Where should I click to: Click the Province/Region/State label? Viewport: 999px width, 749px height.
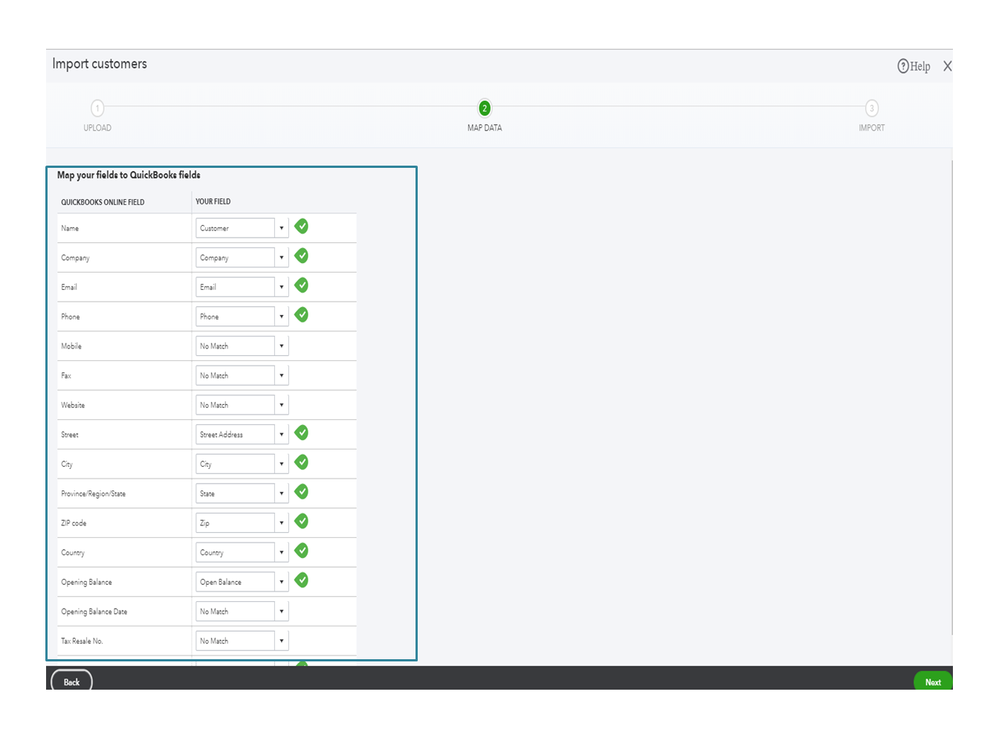tap(93, 494)
